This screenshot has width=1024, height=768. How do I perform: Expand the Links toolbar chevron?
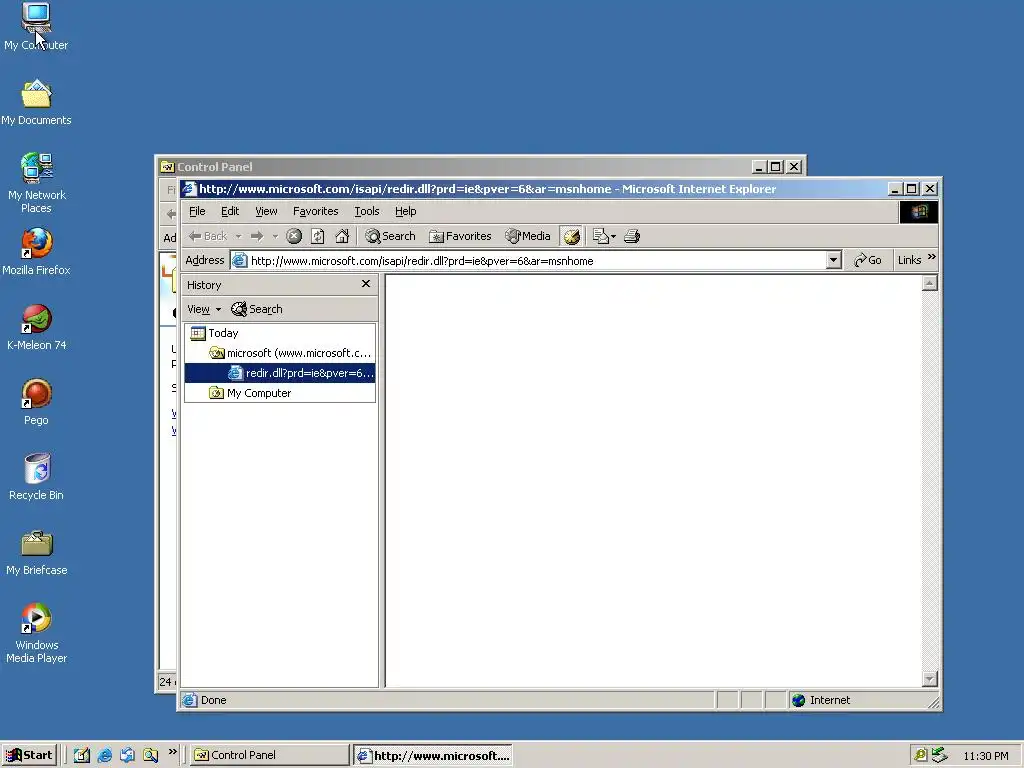click(x=932, y=257)
